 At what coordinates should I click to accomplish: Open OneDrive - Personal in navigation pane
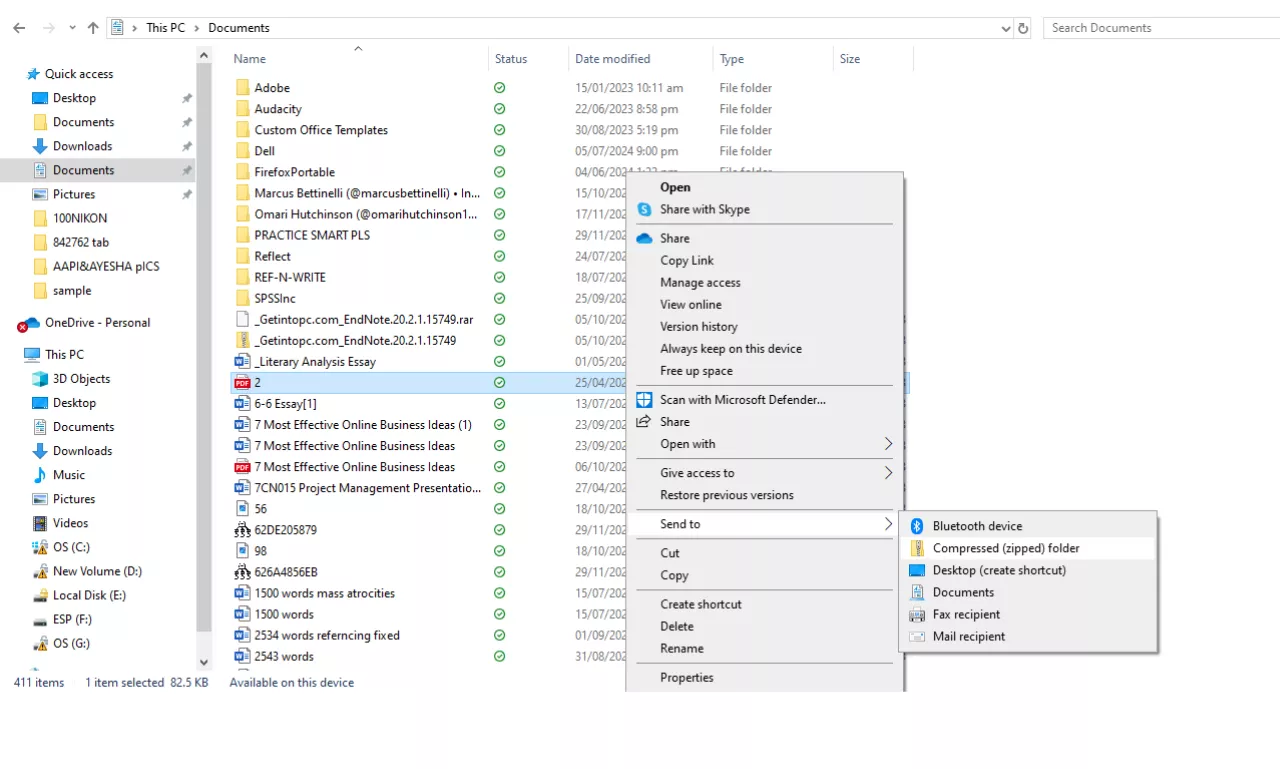click(x=97, y=323)
